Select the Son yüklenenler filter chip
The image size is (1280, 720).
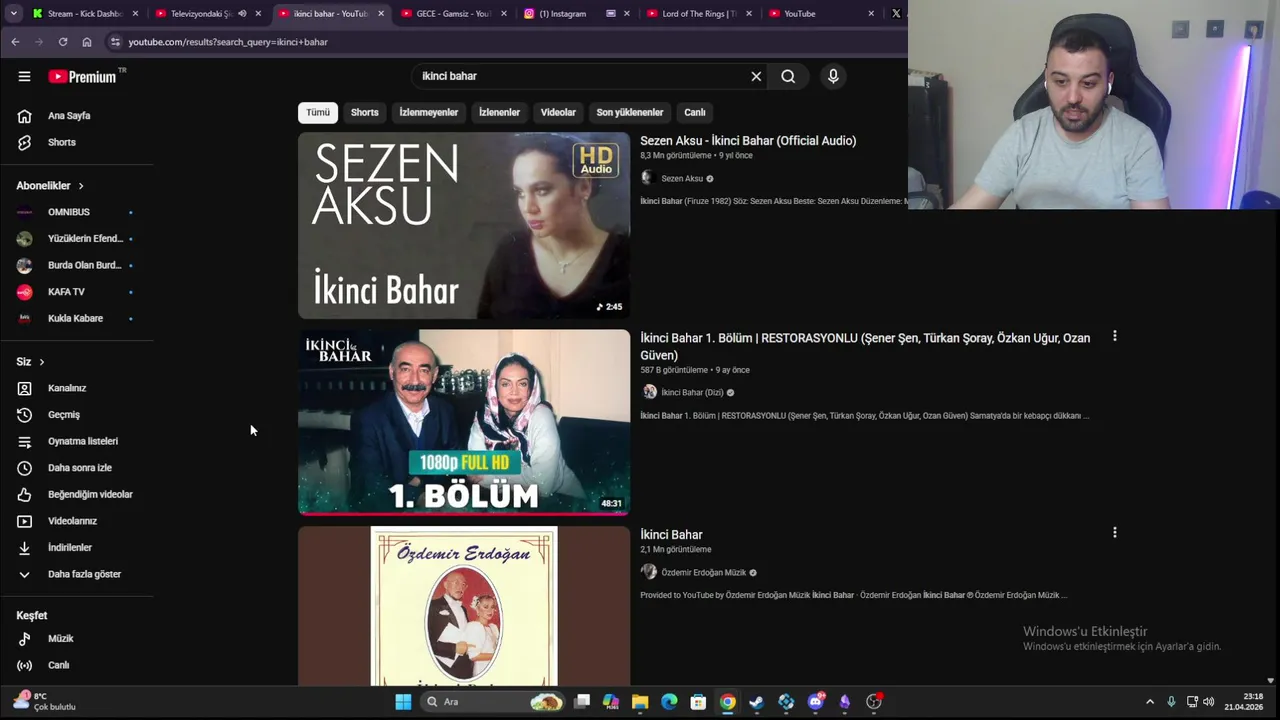click(630, 112)
